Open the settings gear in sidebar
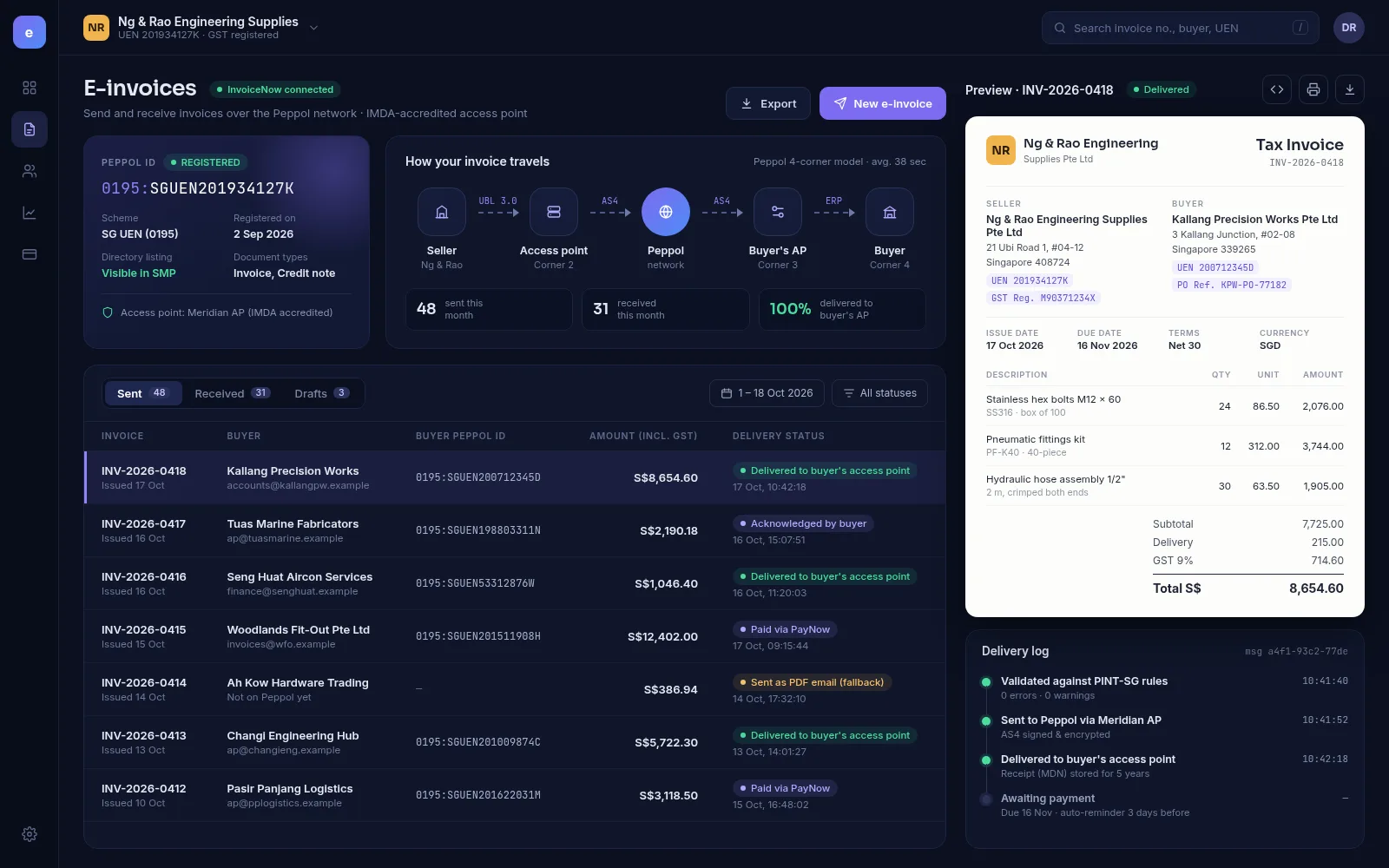 point(30,834)
